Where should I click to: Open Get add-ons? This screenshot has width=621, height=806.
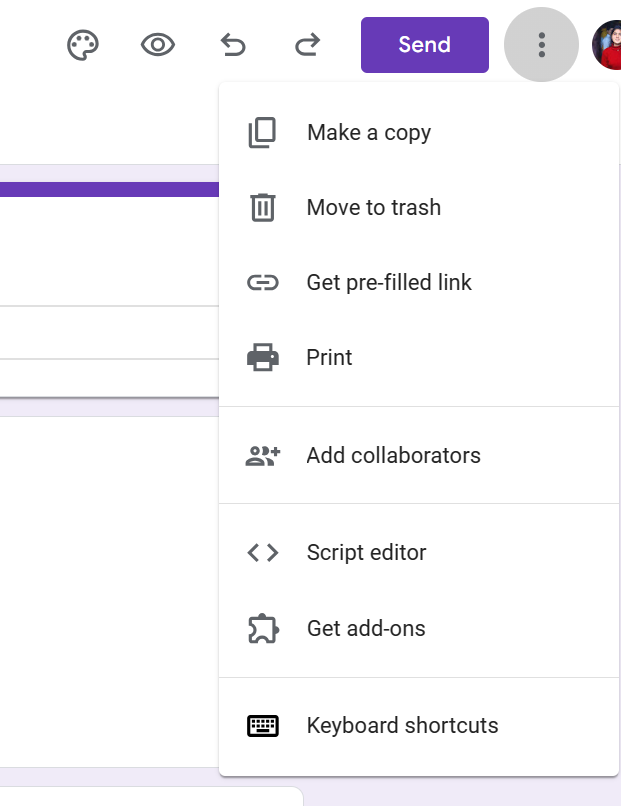click(x=365, y=629)
